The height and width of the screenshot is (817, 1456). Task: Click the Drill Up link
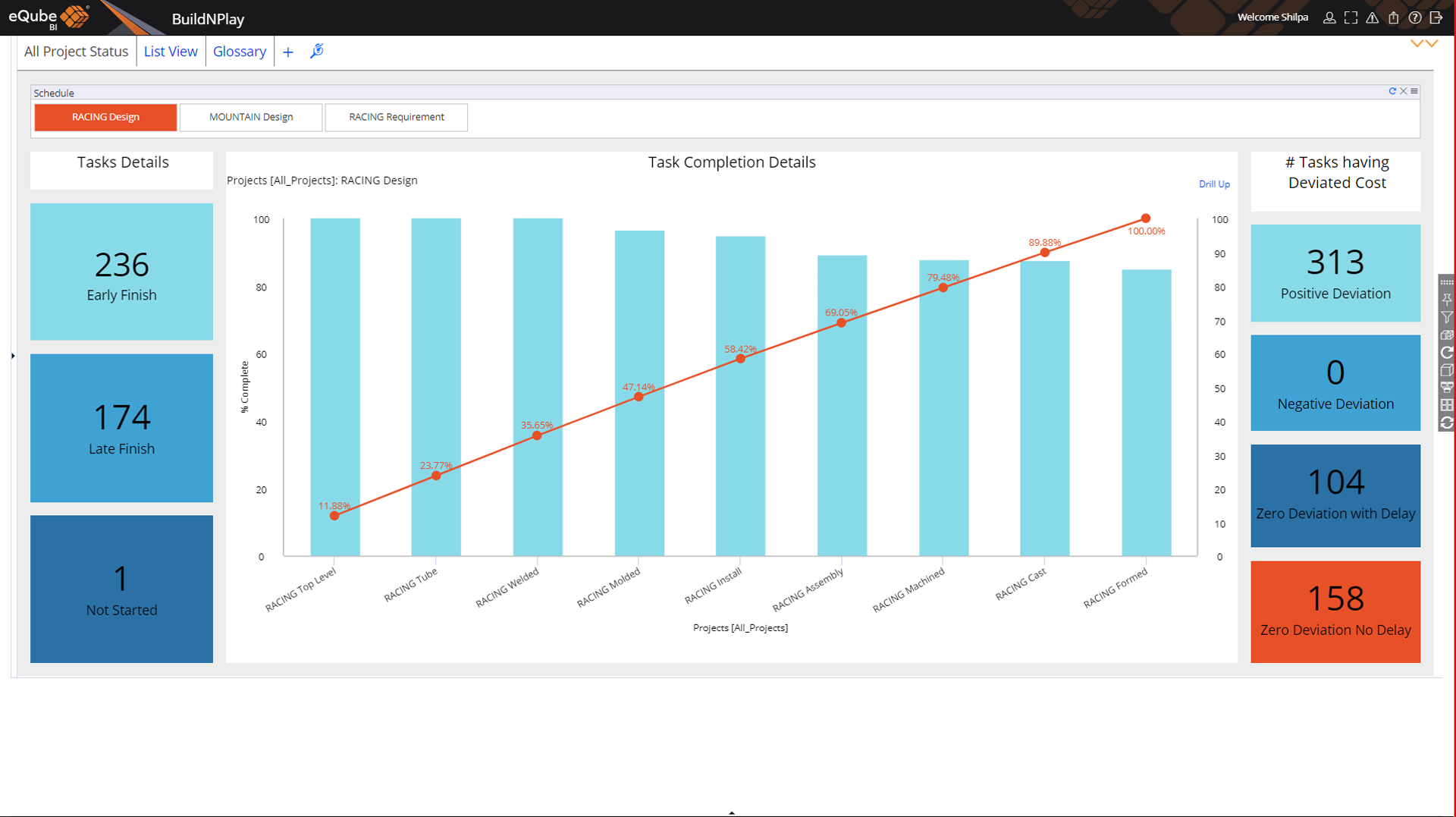[1214, 184]
